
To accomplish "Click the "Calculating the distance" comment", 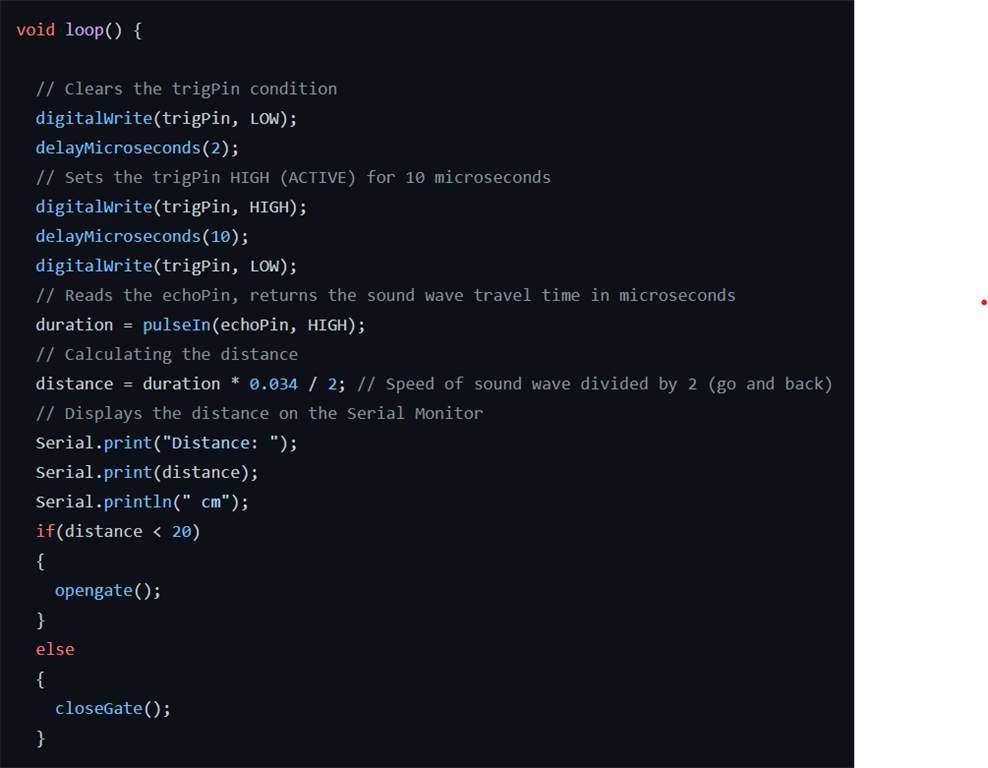I will tap(167, 355).
